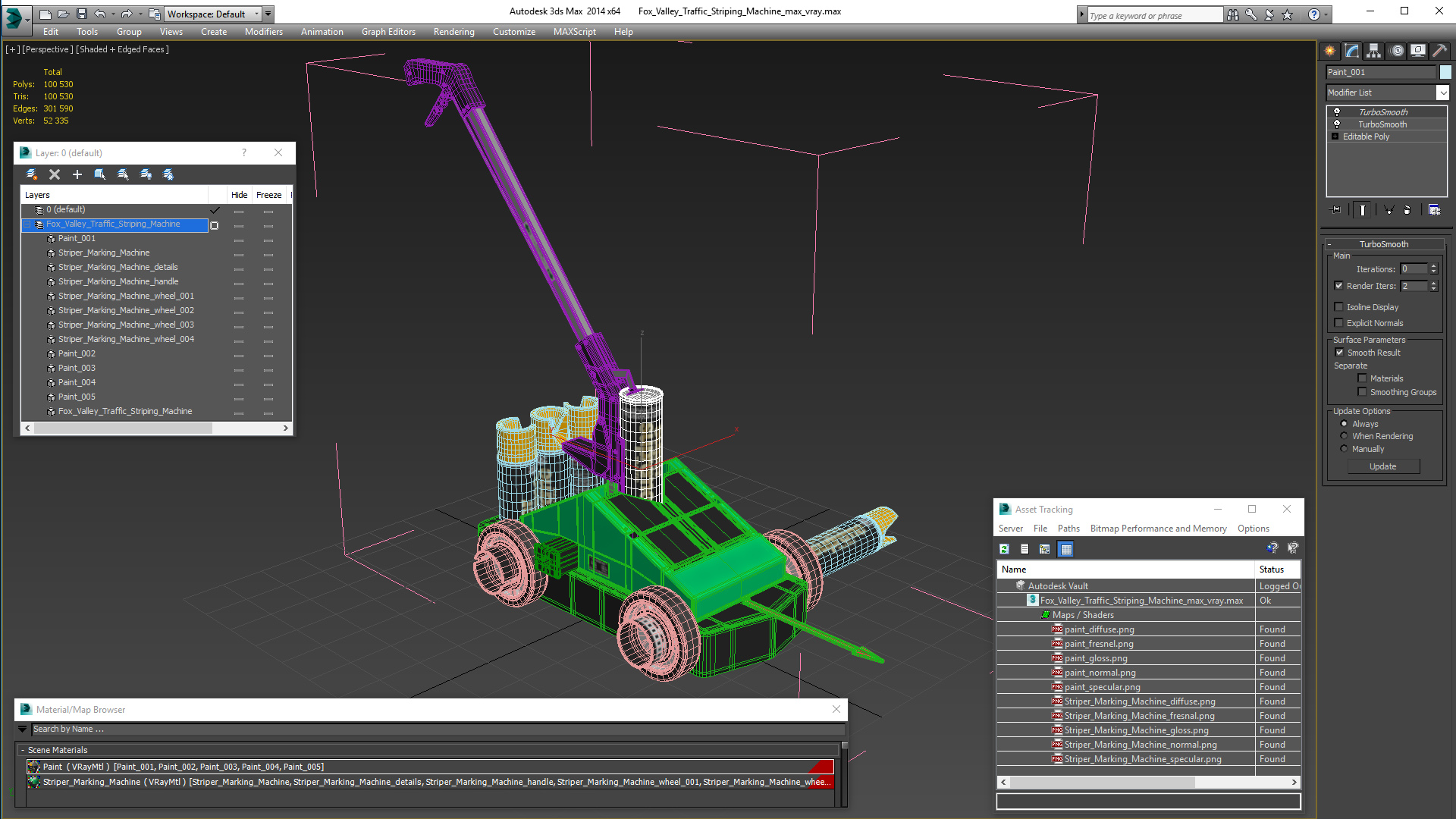This screenshot has width=1456, height=819.
Task: Enable the Render Iters checkbox
Action: [1338, 286]
